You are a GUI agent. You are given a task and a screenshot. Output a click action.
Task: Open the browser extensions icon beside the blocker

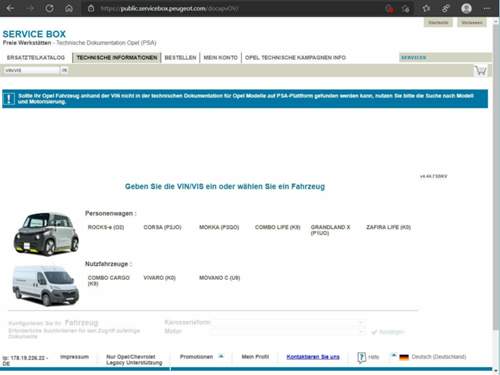click(x=405, y=9)
